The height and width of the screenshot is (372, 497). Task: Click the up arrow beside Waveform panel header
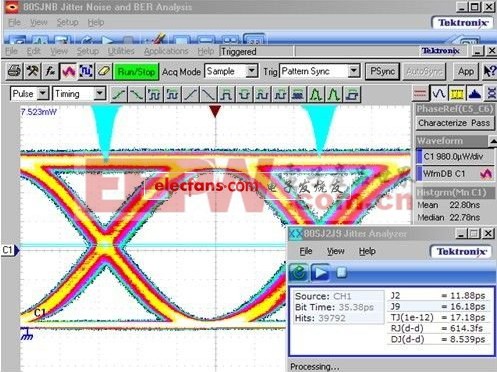[493, 141]
